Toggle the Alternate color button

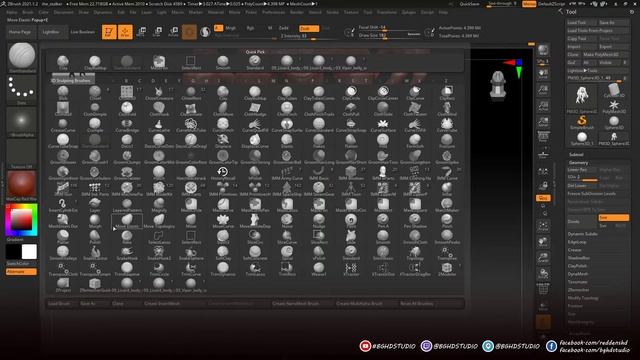click(21, 272)
